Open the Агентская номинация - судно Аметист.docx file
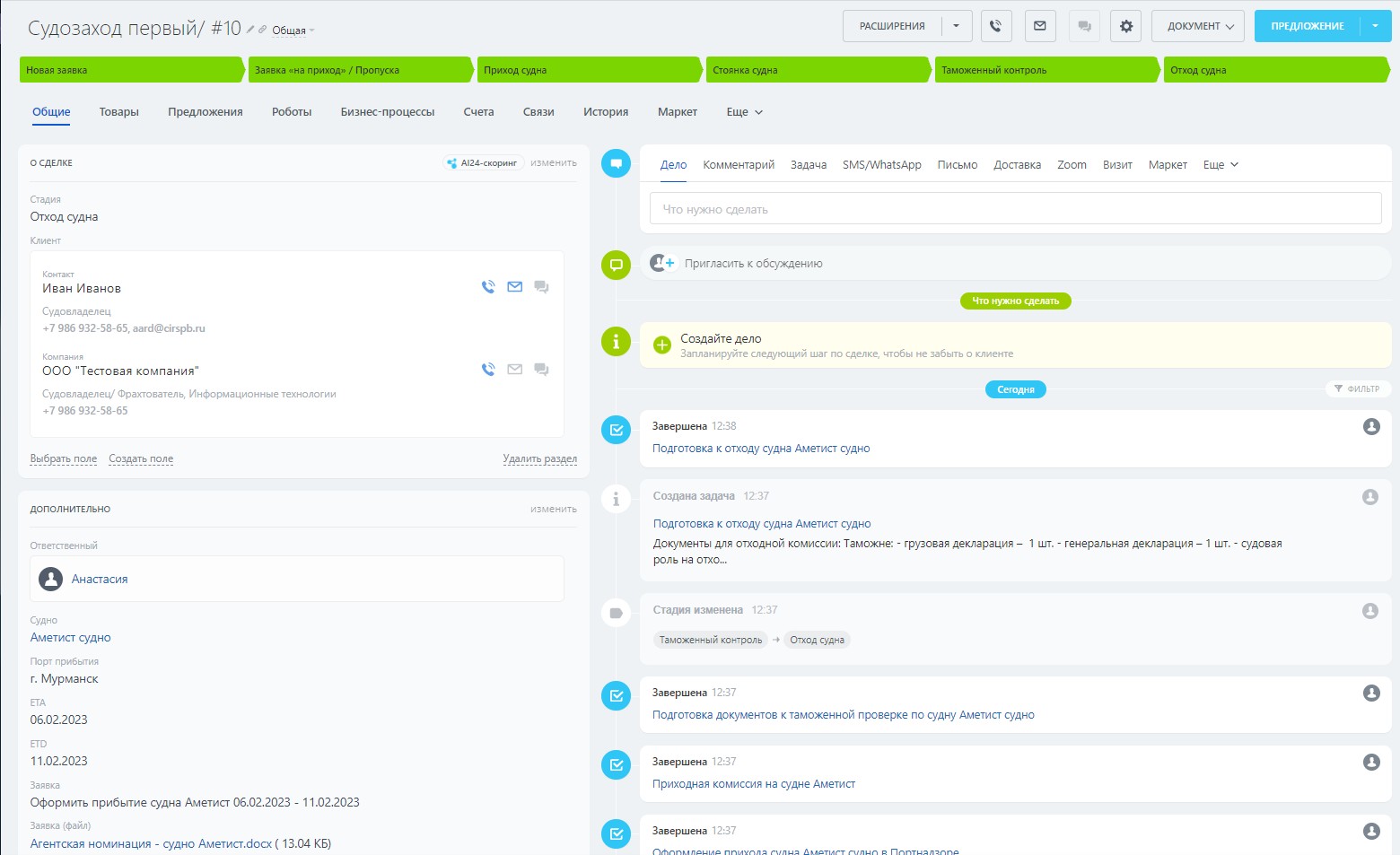1400x855 pixels. [x=151, y=843]
